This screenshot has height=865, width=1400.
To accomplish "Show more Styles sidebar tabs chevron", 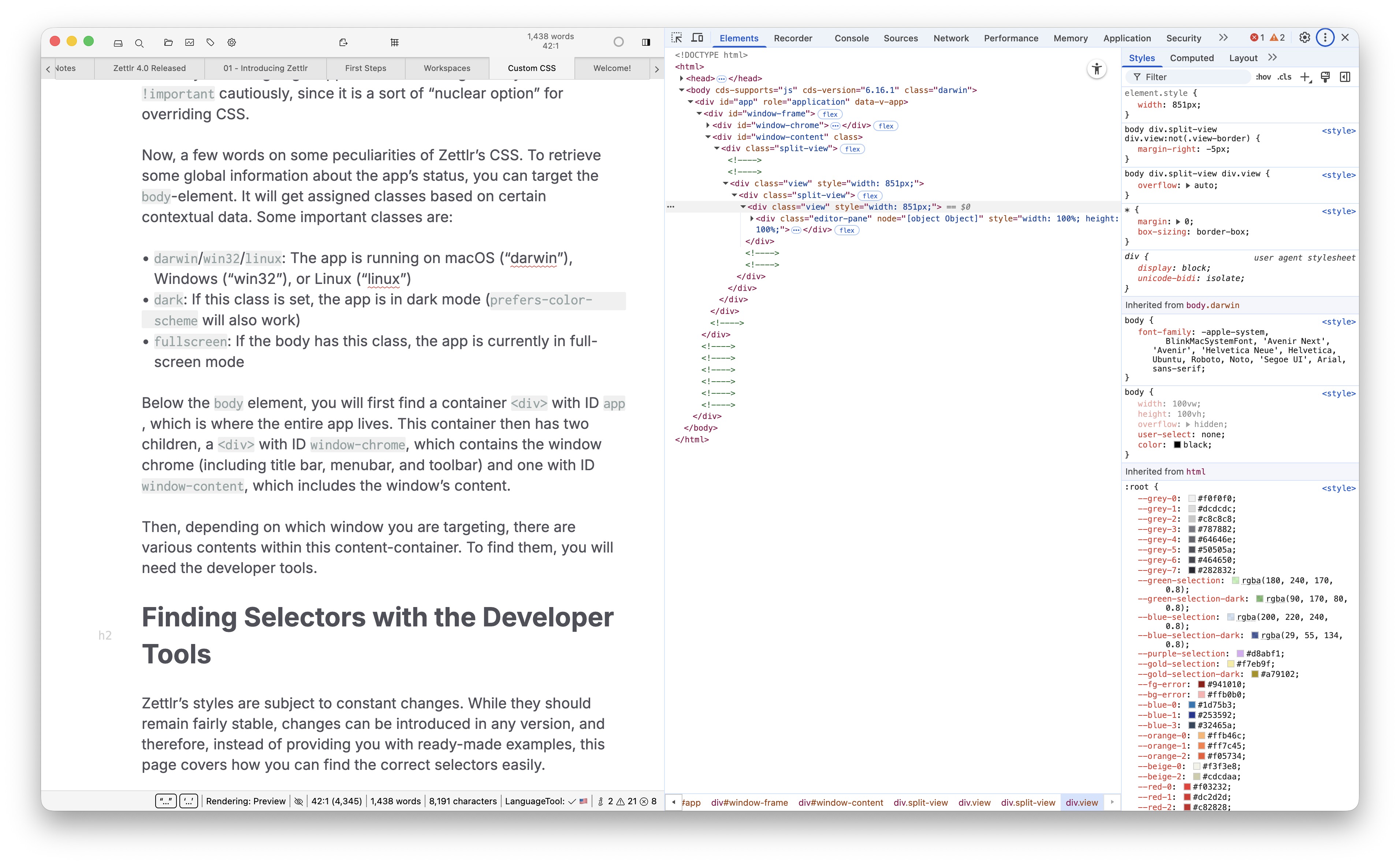I will (x=1273, y=57).
